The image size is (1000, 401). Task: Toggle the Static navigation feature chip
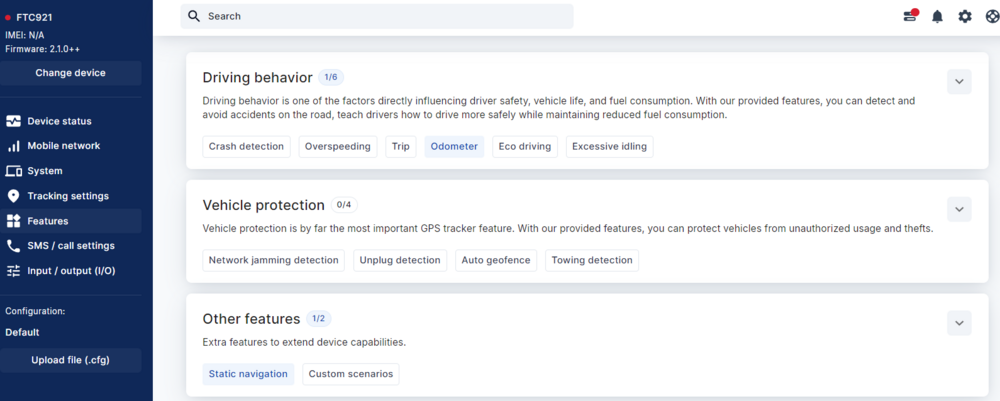[248, 374]
